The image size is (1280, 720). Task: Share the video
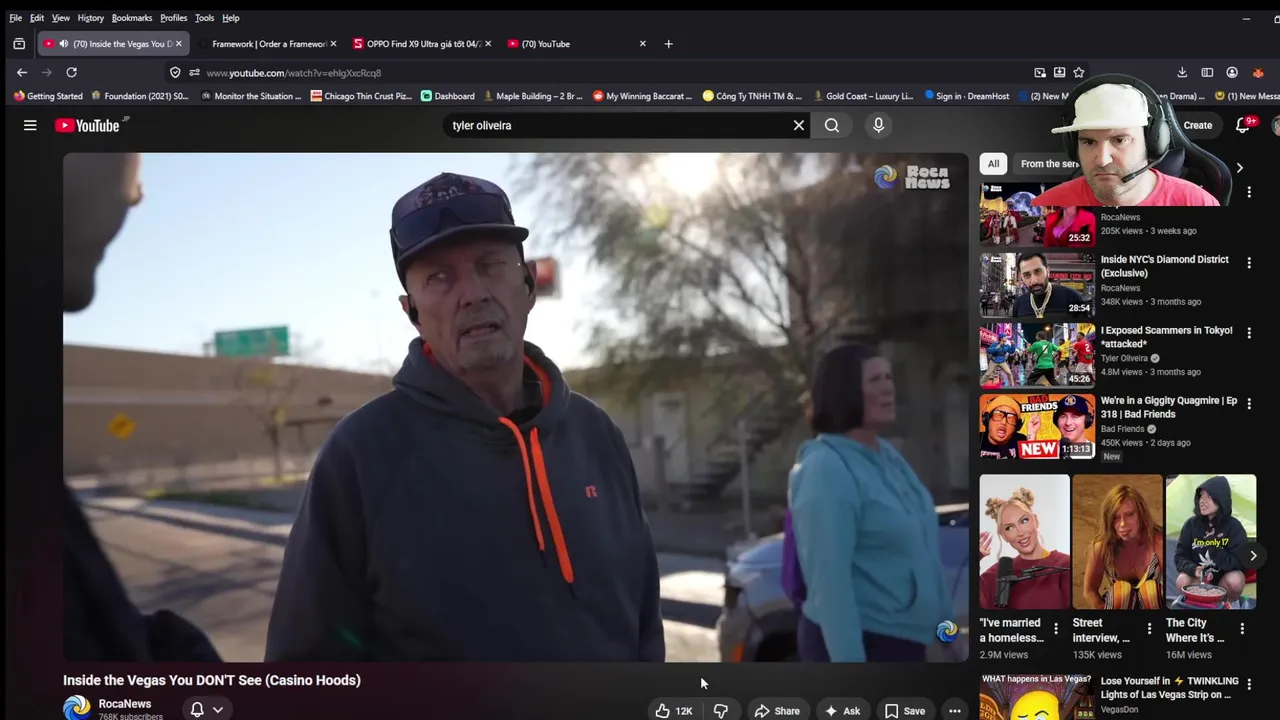[x=777, y=711]
